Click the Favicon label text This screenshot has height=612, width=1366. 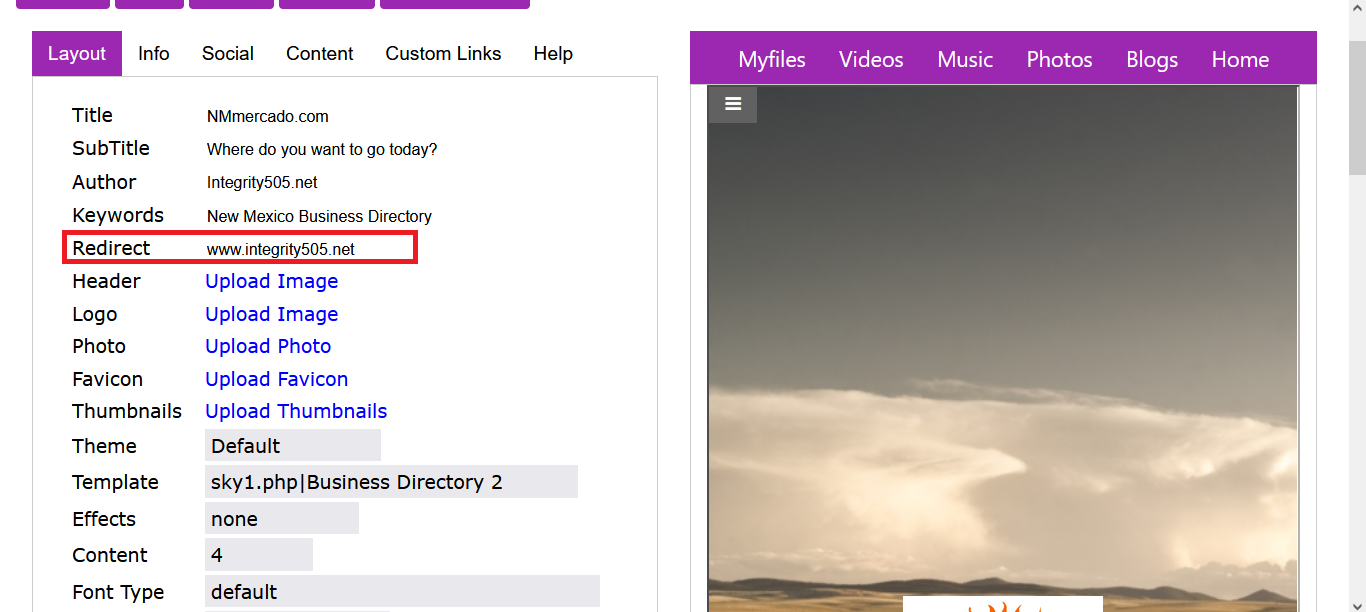pos(107,380)
